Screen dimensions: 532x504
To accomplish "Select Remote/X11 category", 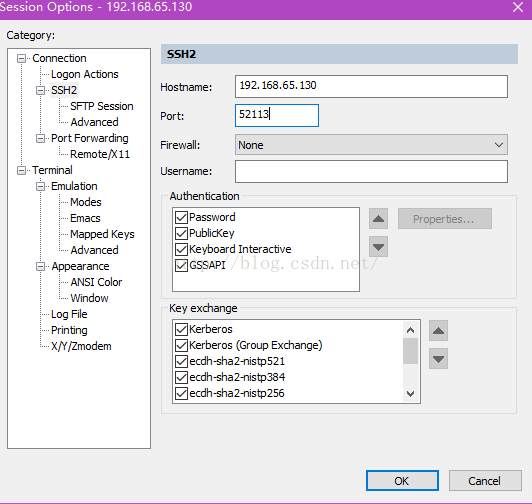I will click(100, 154).
